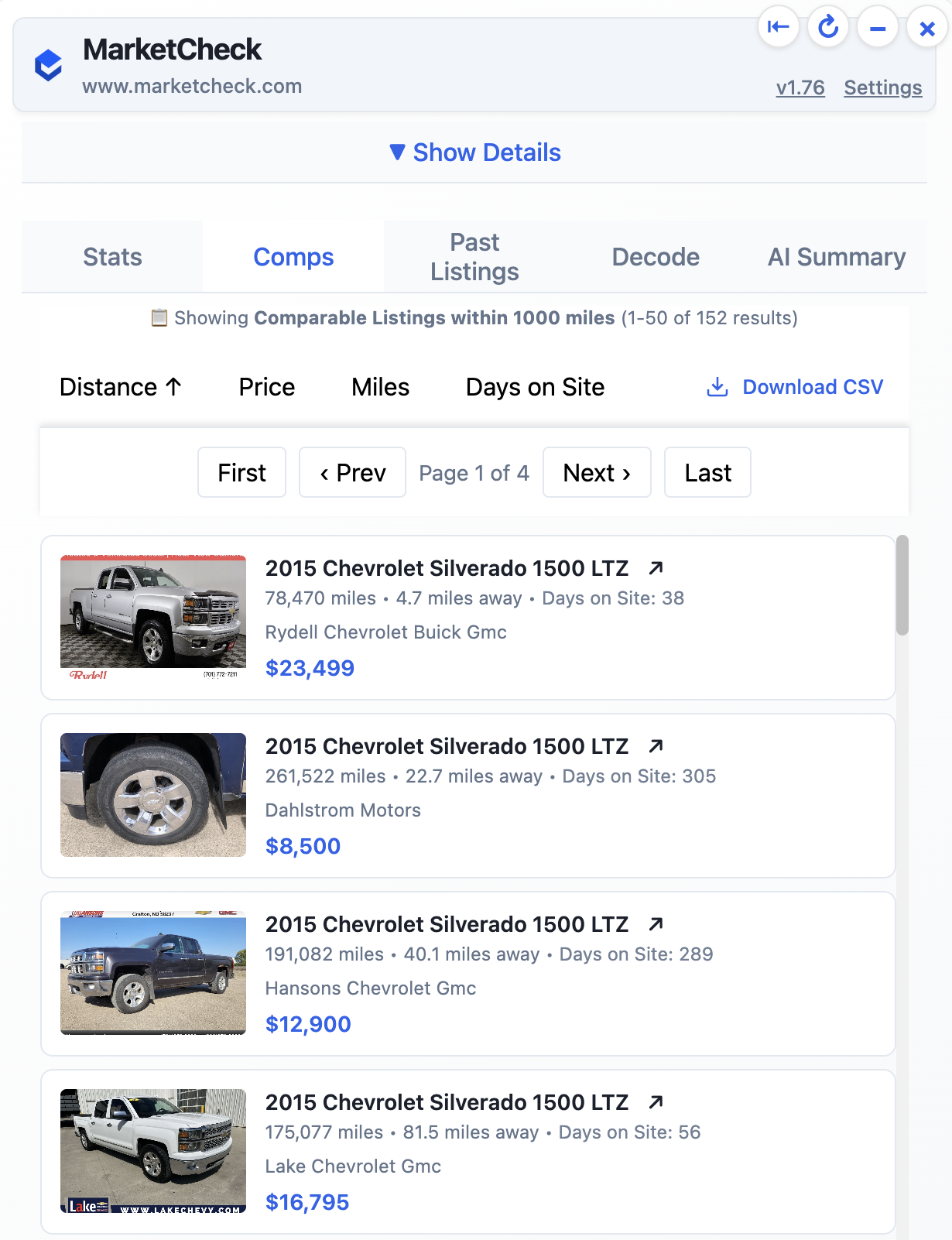Open the v1.76 version link
This screenshot has width=952, height=1240.
[x=800, y=87]
